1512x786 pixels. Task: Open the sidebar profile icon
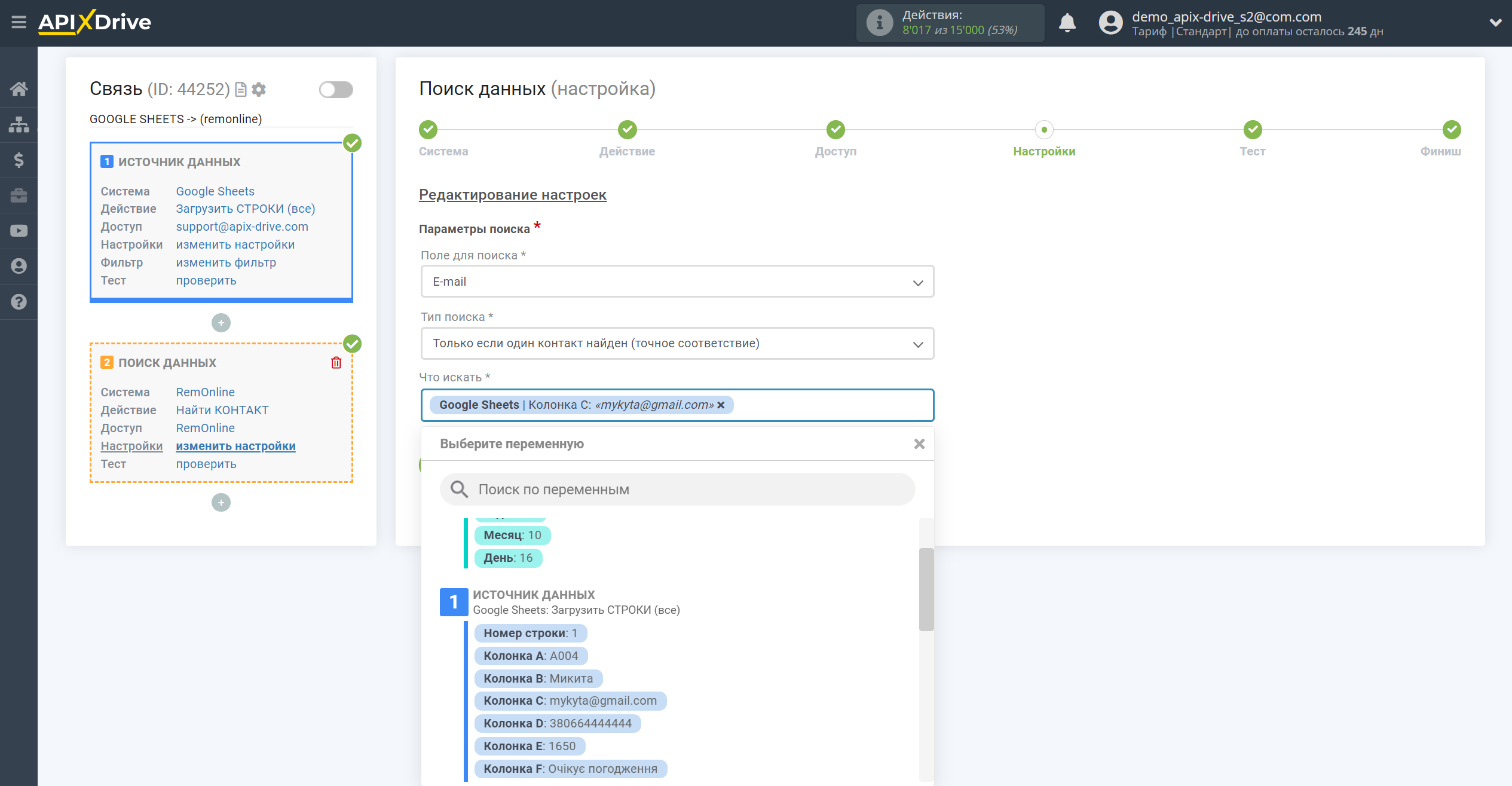tap(19, 266)
